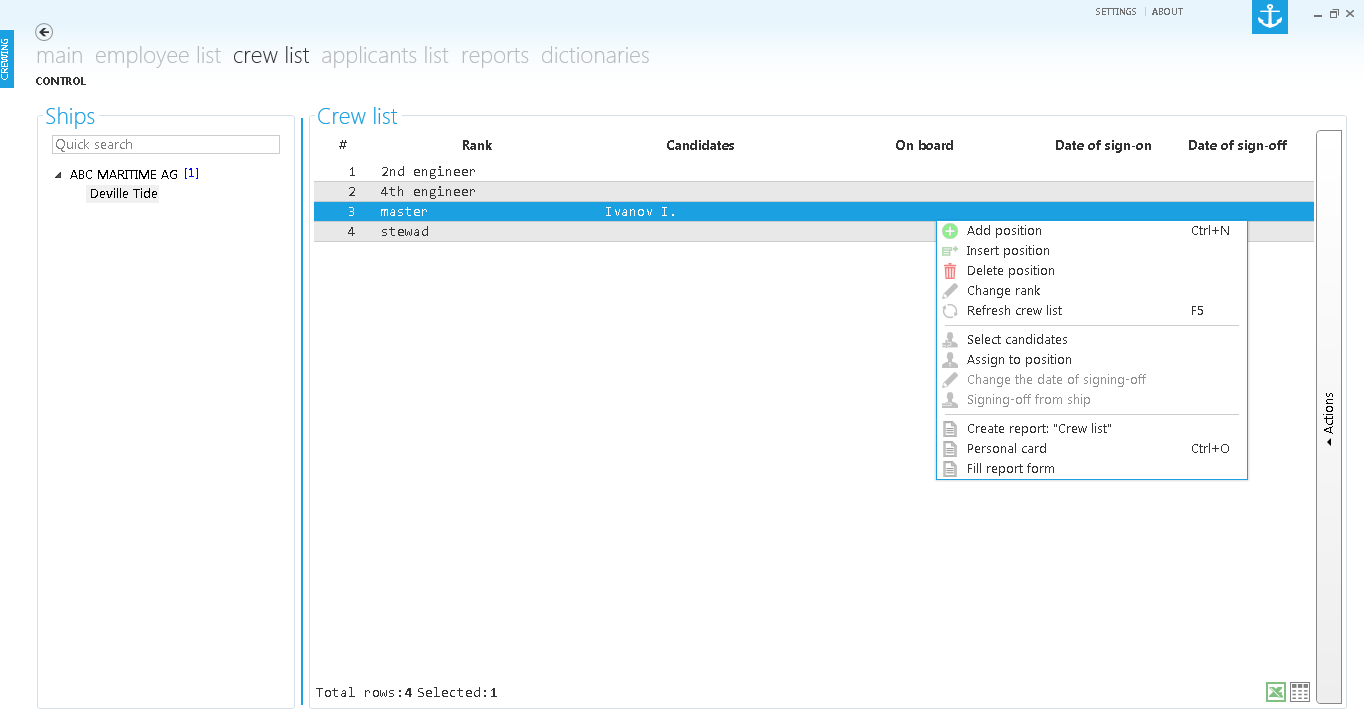The height and width of the screenshot is (713, 1364).
Task: Click the Fill report form document icon
Action: click(x=950, y=469)
